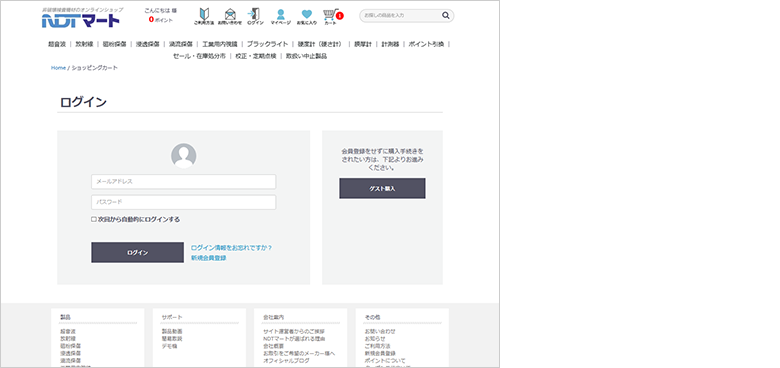Image resolution: width=780 pixels, height=368 pixels.
Task: Open 取扱い中止製品 navigation item
Action: pos(306,56)
